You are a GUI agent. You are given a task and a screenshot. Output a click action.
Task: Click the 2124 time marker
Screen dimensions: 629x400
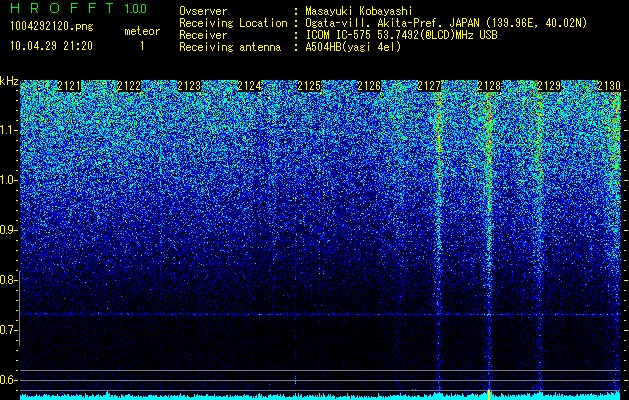pos(249,86)
